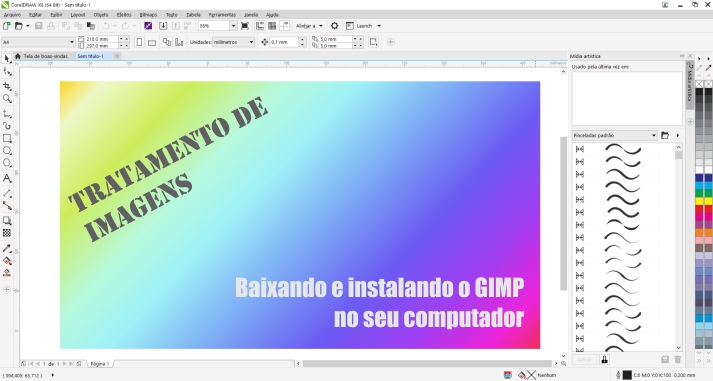Select the Shape tool
Viewport: 713px width, 381px height.
click(7, 71)
